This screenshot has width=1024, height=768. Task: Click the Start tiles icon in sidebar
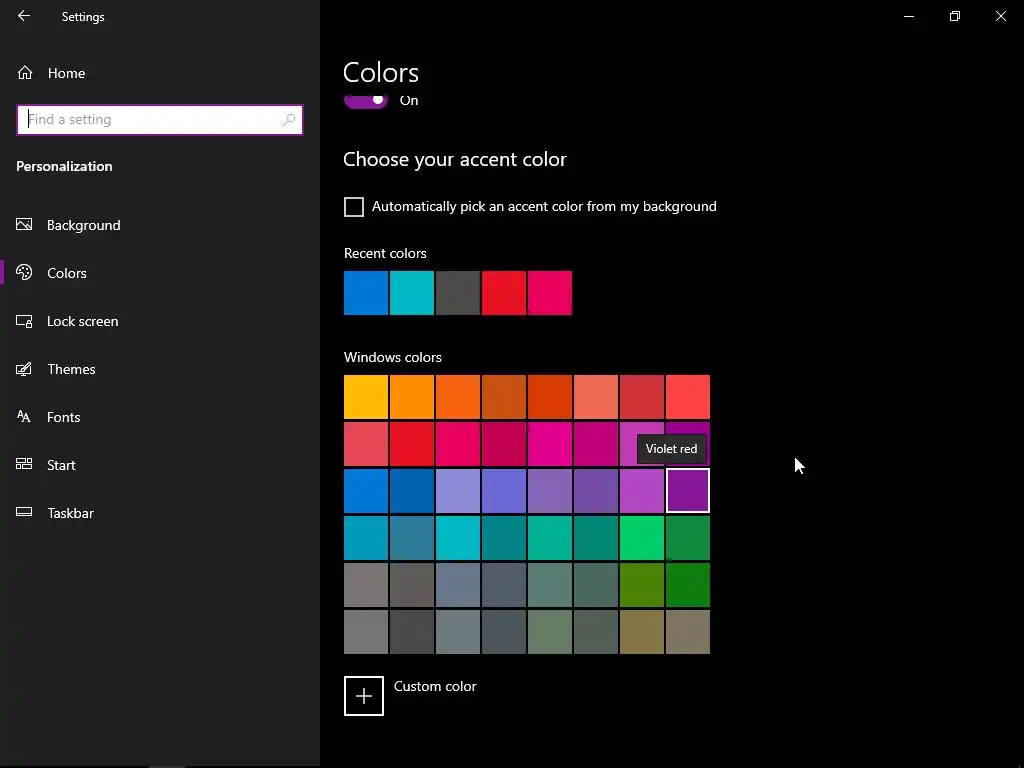[x=24, y=464]
